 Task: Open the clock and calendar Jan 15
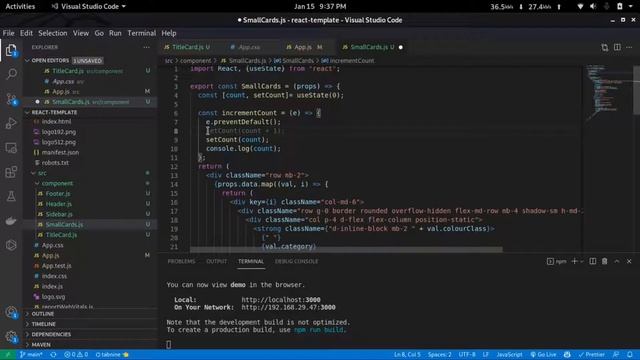[320, 7]
